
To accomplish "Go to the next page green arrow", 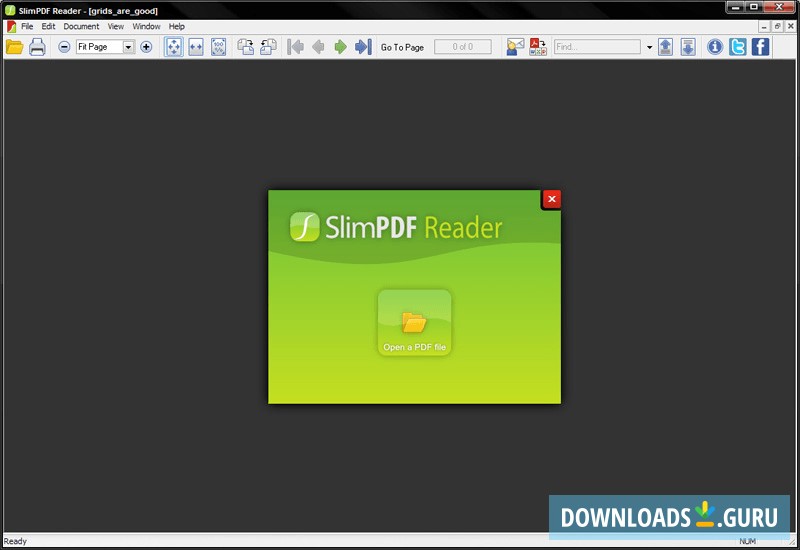I will 340,47.
